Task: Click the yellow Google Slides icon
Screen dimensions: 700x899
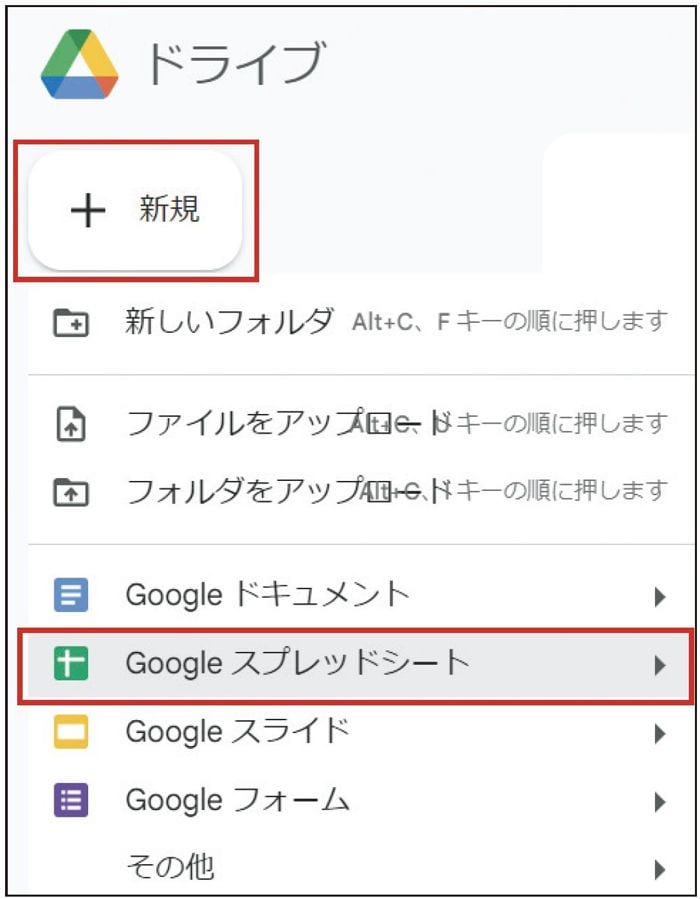Action: [70, 733]
